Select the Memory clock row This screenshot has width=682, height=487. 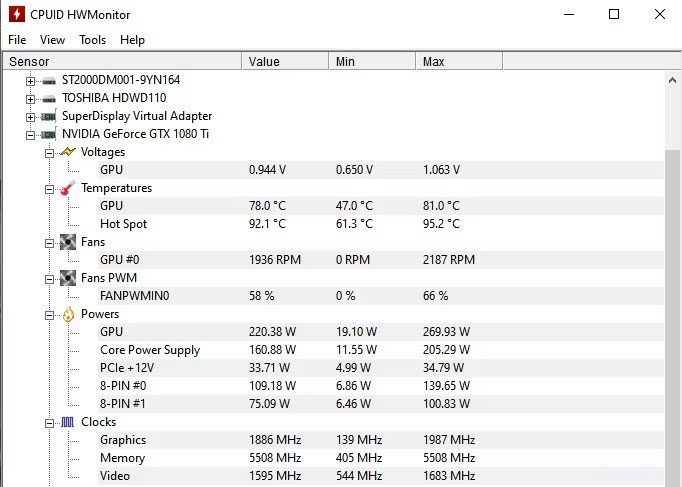[x=381, y=458]
